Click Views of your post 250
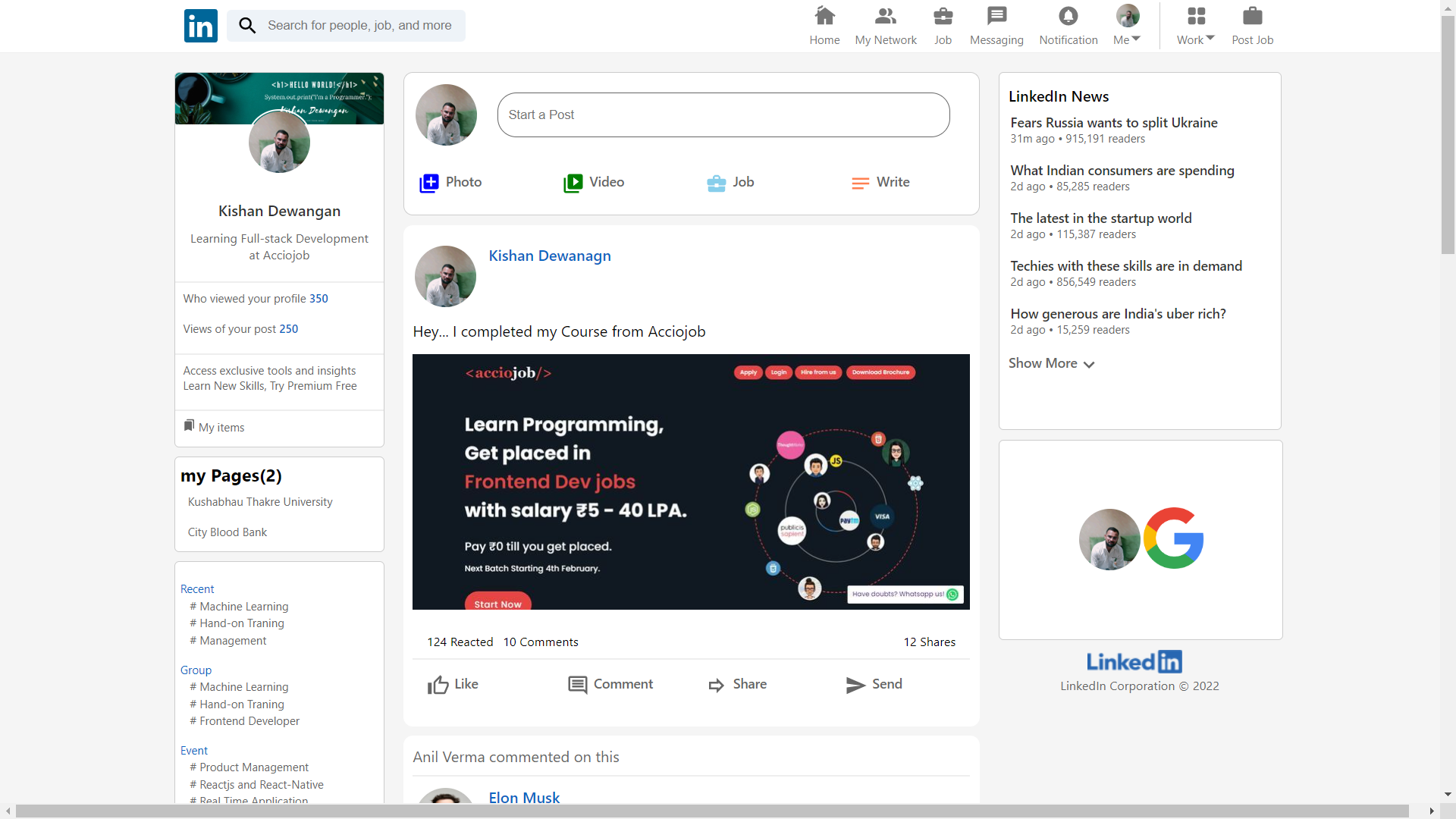Image resolution: width=1456 pixels, height=819 pixels. pyautogui.click(x=240, y=329)
